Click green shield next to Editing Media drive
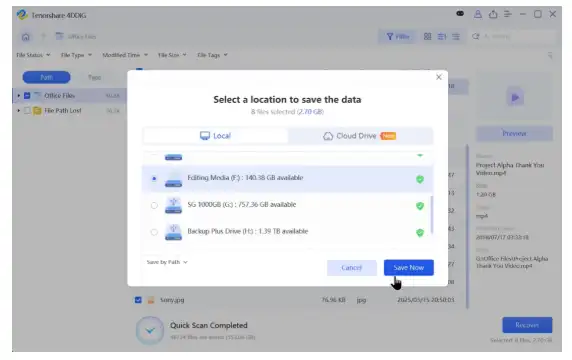Image resolution: width=572 pixels, height=360 pixels. (420, 179)
